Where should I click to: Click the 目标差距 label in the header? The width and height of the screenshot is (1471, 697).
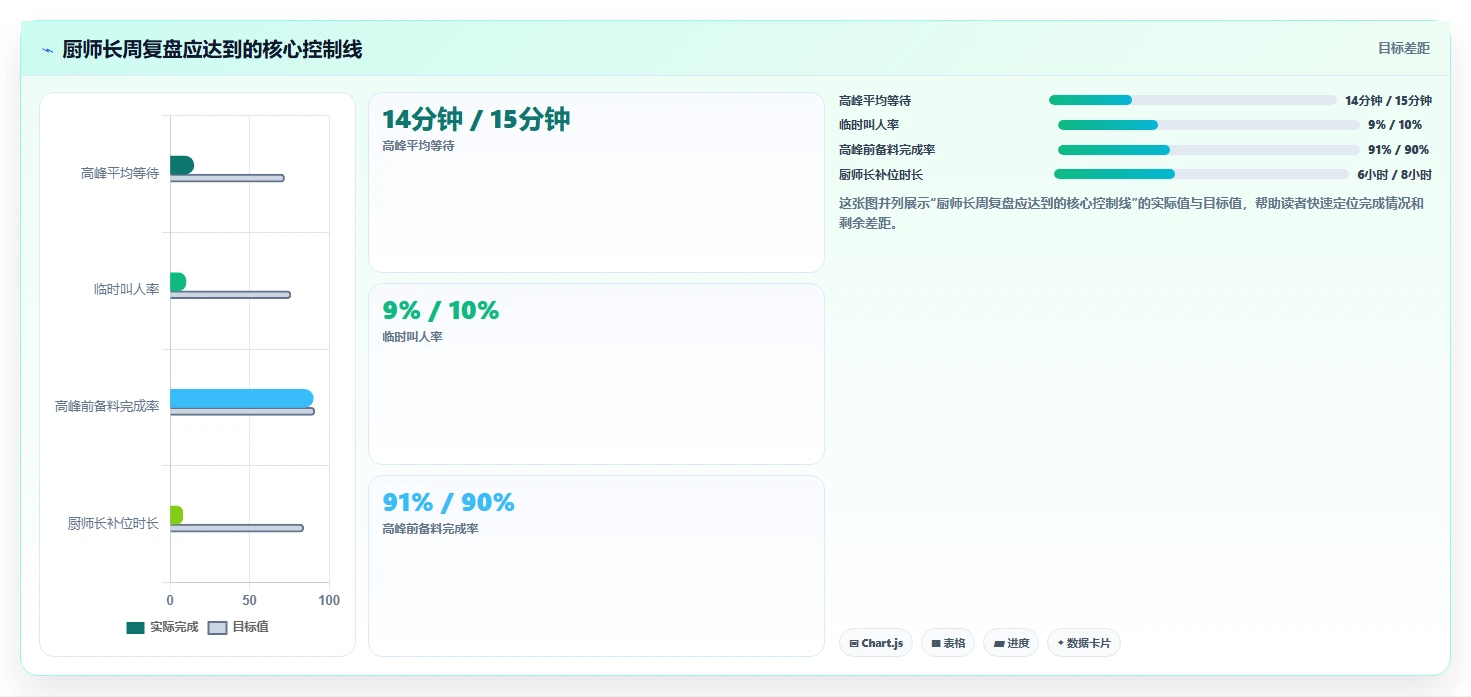pyautogui.click(x=1404, y=48)
